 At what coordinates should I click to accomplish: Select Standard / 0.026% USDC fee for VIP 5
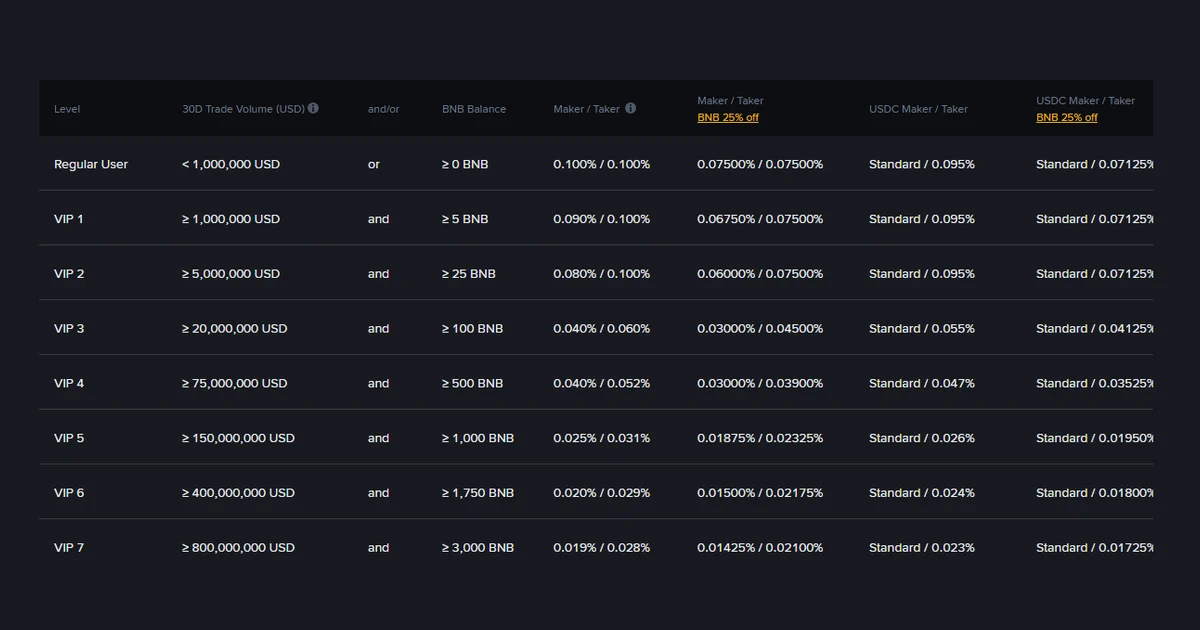pyautogui.click(x=922, y=438)
